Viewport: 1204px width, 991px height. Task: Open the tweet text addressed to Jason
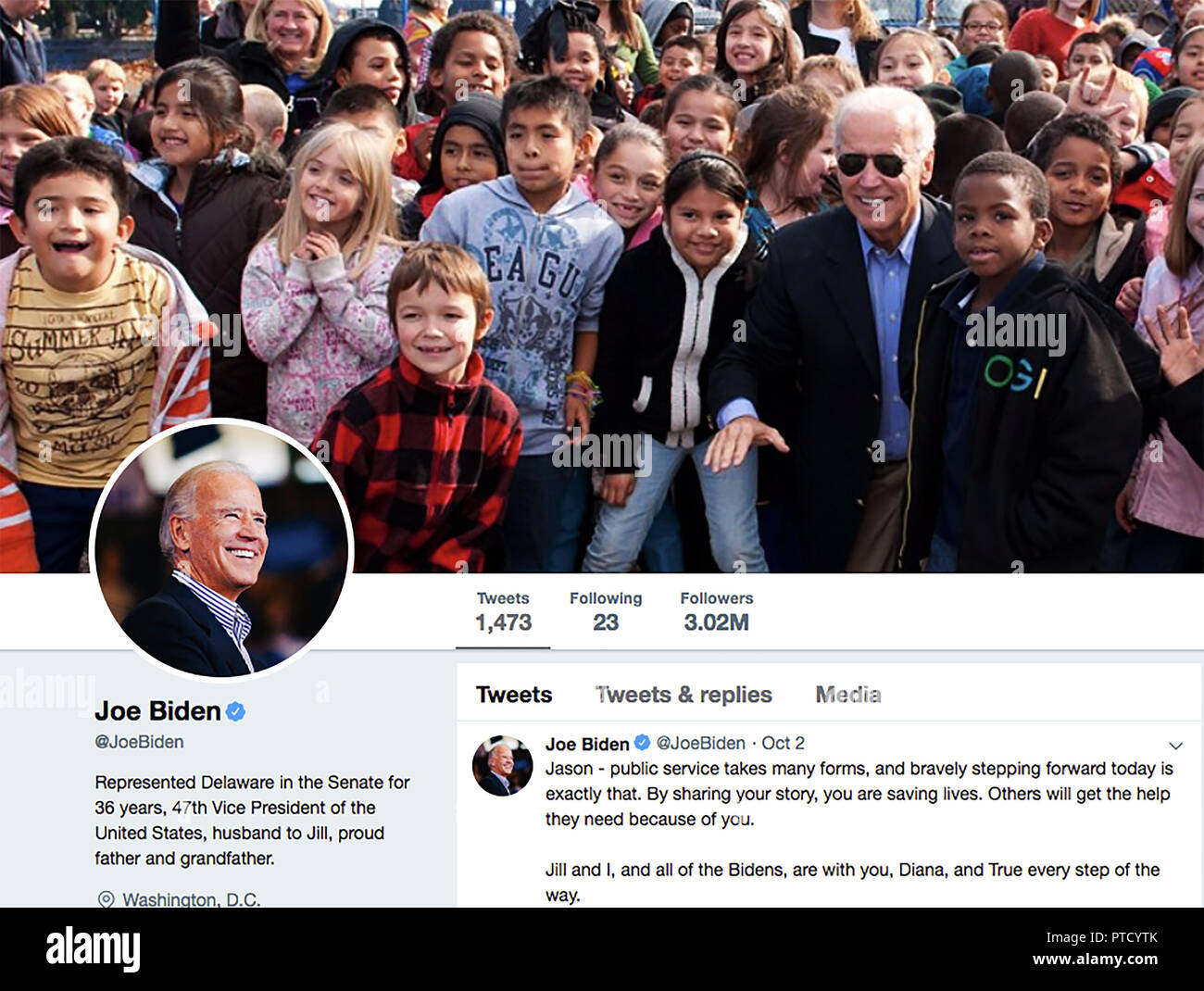tap(859, 831)
